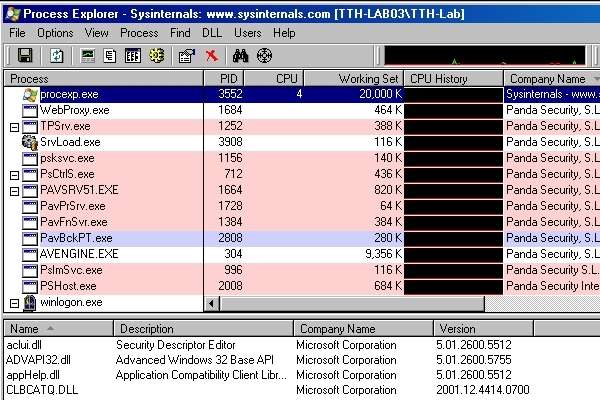Viewport: 600px width, 400px height.
Task: Click the winlogon.exe process icon
Action: click(x=29, y=302)
